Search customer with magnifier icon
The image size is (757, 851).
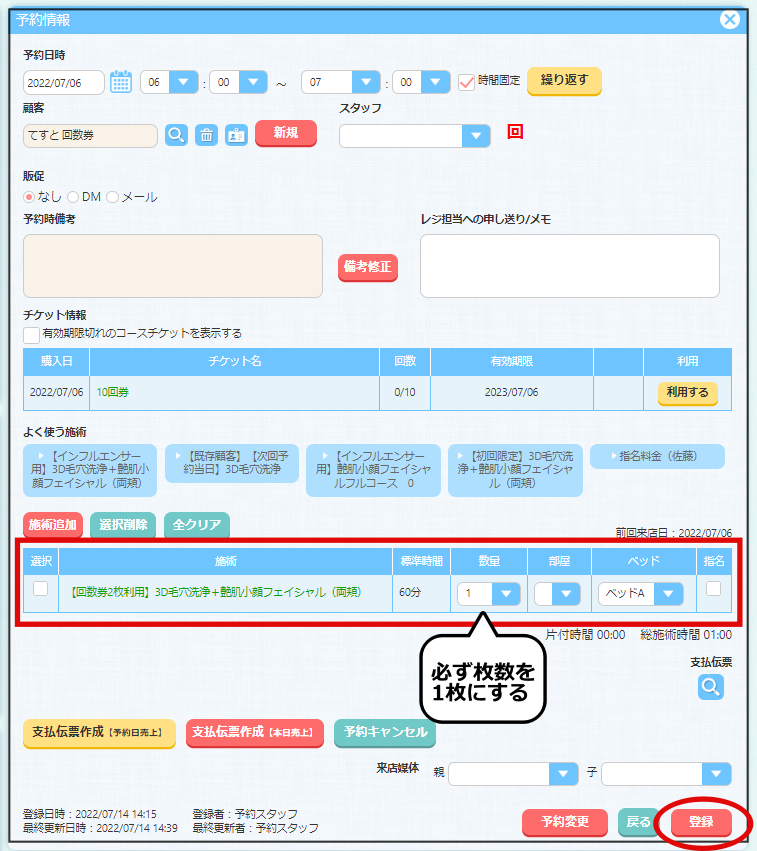tap(176, 136)
